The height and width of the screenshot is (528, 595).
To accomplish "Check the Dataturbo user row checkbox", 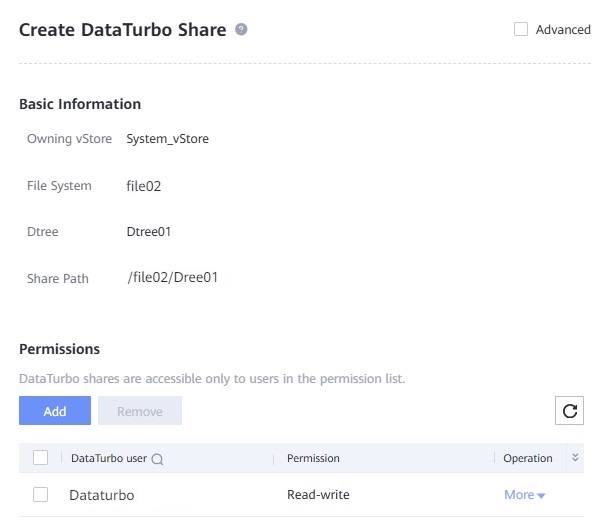I will pyautogui.click(x=41, y=495).
